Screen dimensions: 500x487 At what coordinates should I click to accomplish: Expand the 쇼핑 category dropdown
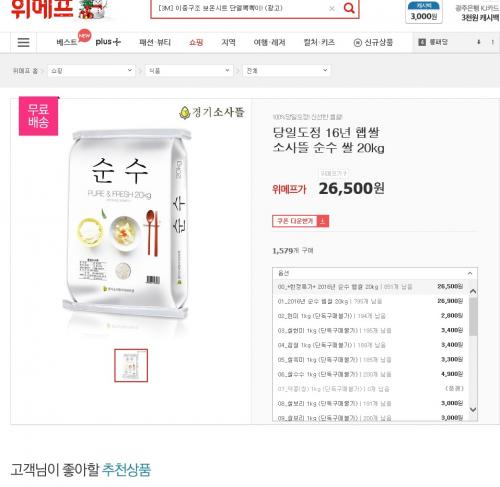click(91, 70)
